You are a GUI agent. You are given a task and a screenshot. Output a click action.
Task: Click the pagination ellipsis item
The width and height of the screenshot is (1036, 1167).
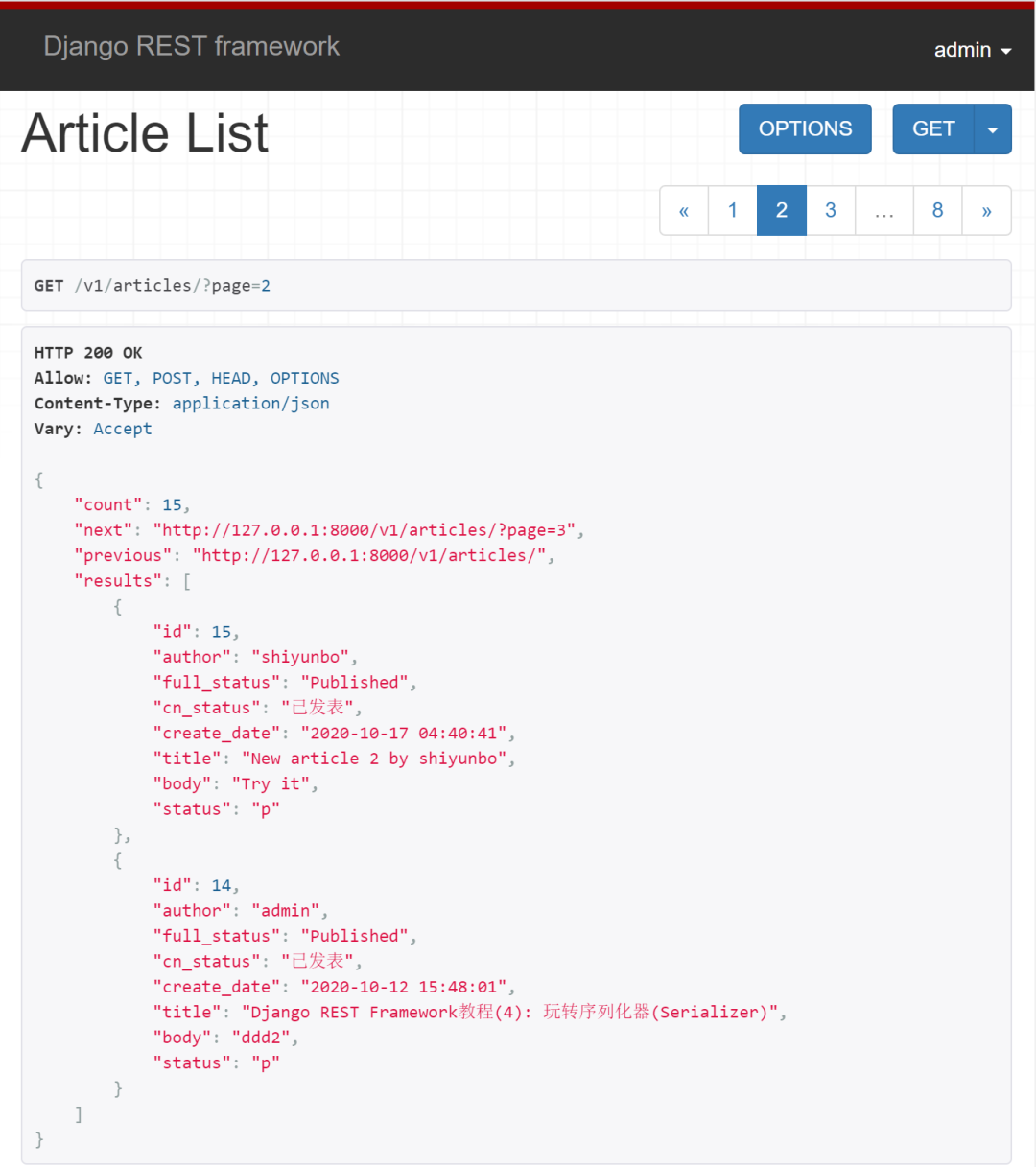(x=883, y=210)
